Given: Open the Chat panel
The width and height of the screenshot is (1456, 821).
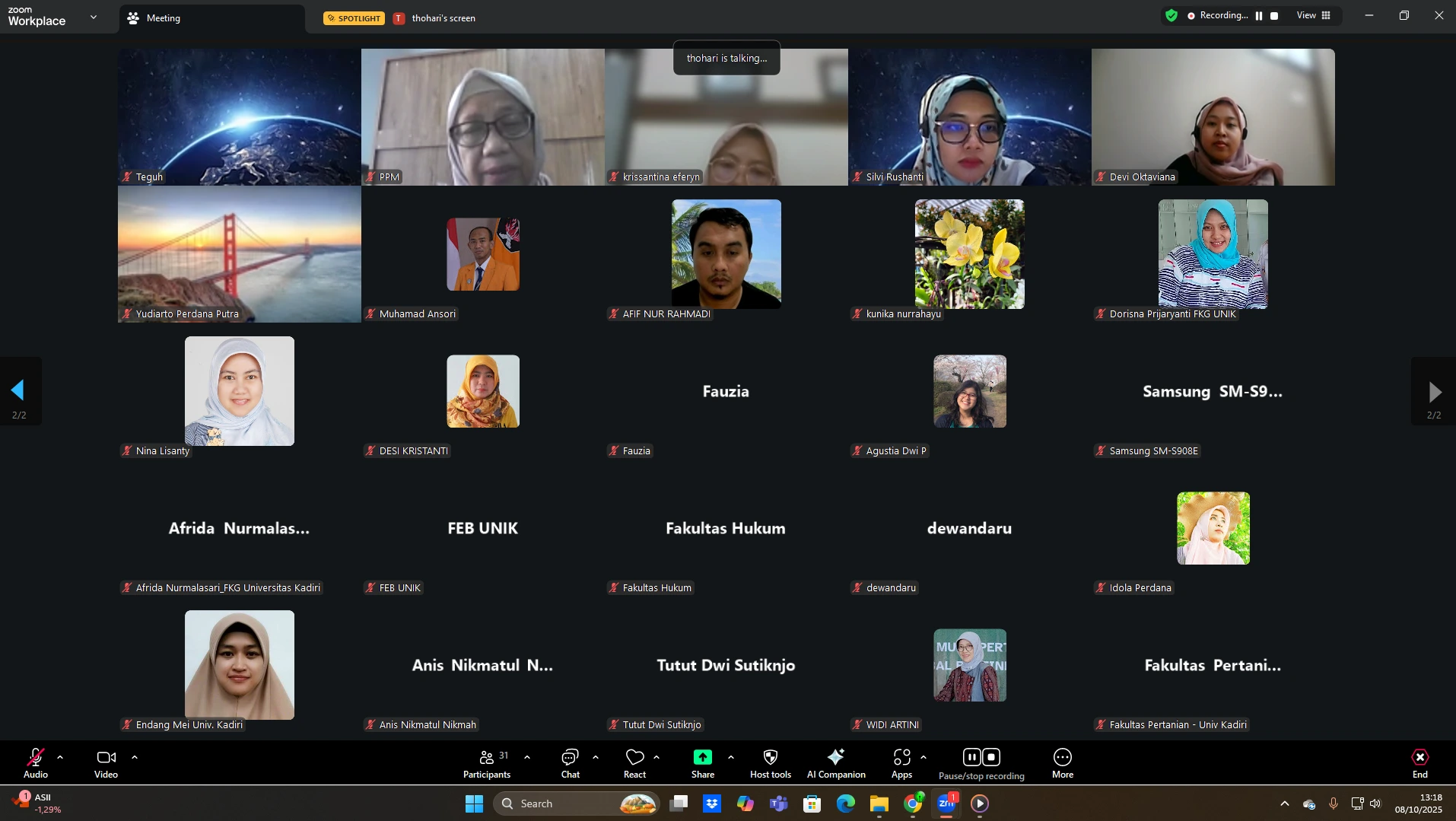Looking at the screenshot, I should pyautogui.click(x=570, y=763).
